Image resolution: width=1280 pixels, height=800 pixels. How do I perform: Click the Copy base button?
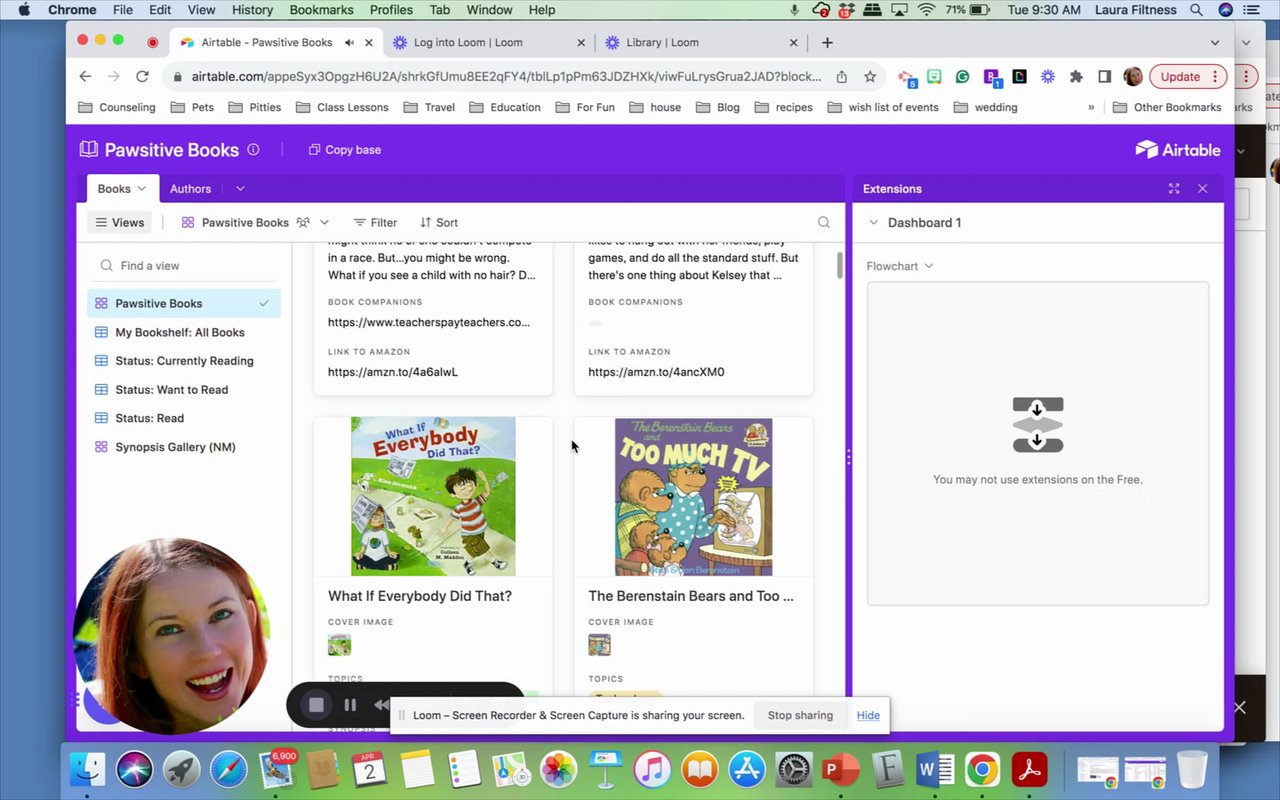[344, 150]
